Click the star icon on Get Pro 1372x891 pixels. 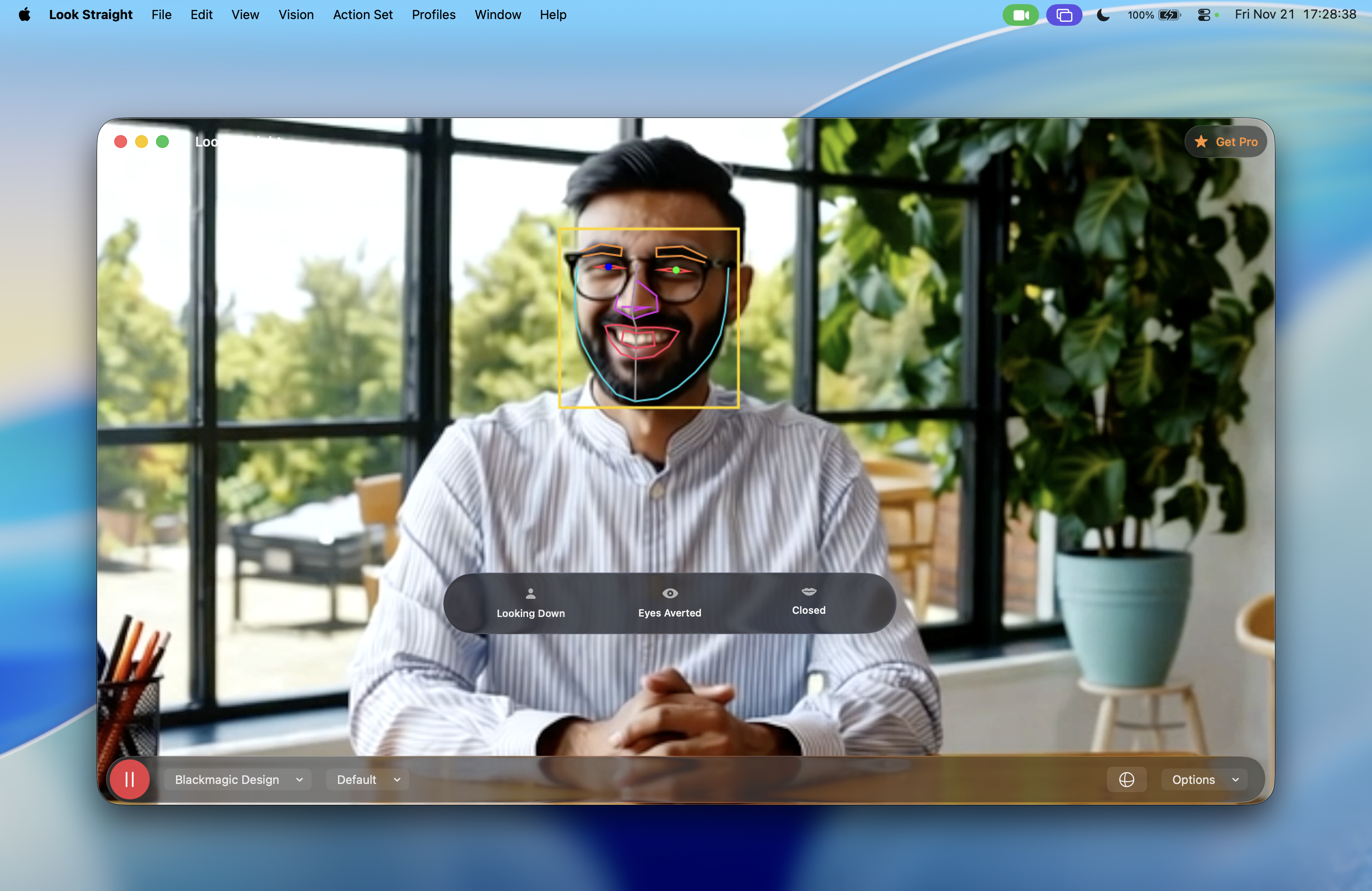point(1201,142)
